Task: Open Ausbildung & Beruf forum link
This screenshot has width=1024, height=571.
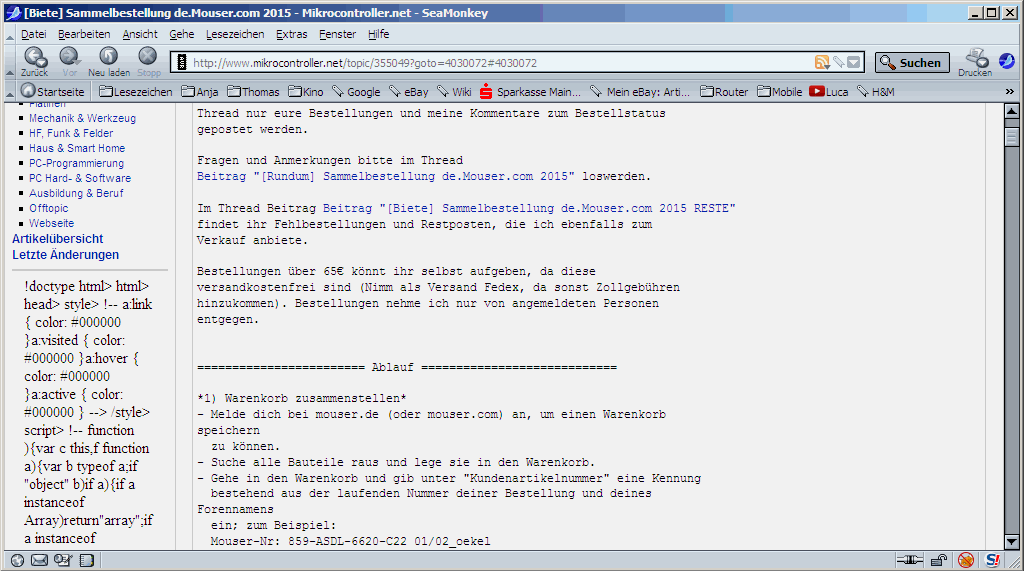Action: click(x=76, y=193)
